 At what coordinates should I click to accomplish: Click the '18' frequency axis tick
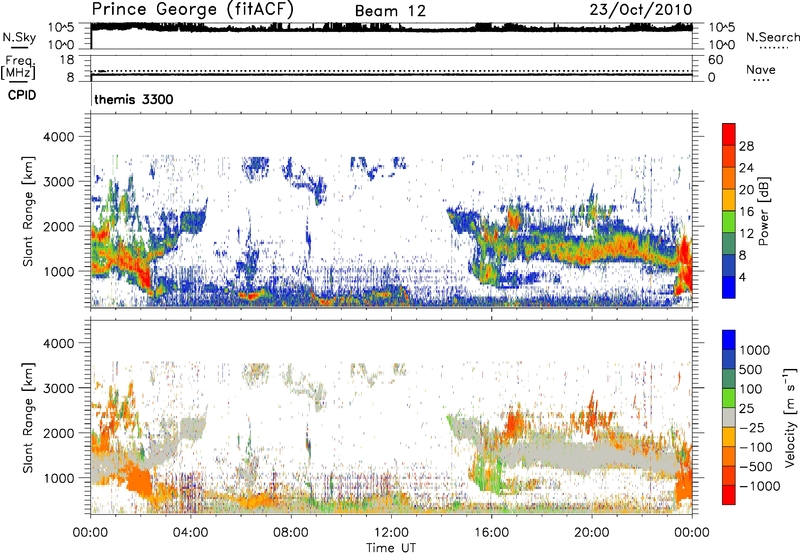pyautogui.click(x=67, y=60)
